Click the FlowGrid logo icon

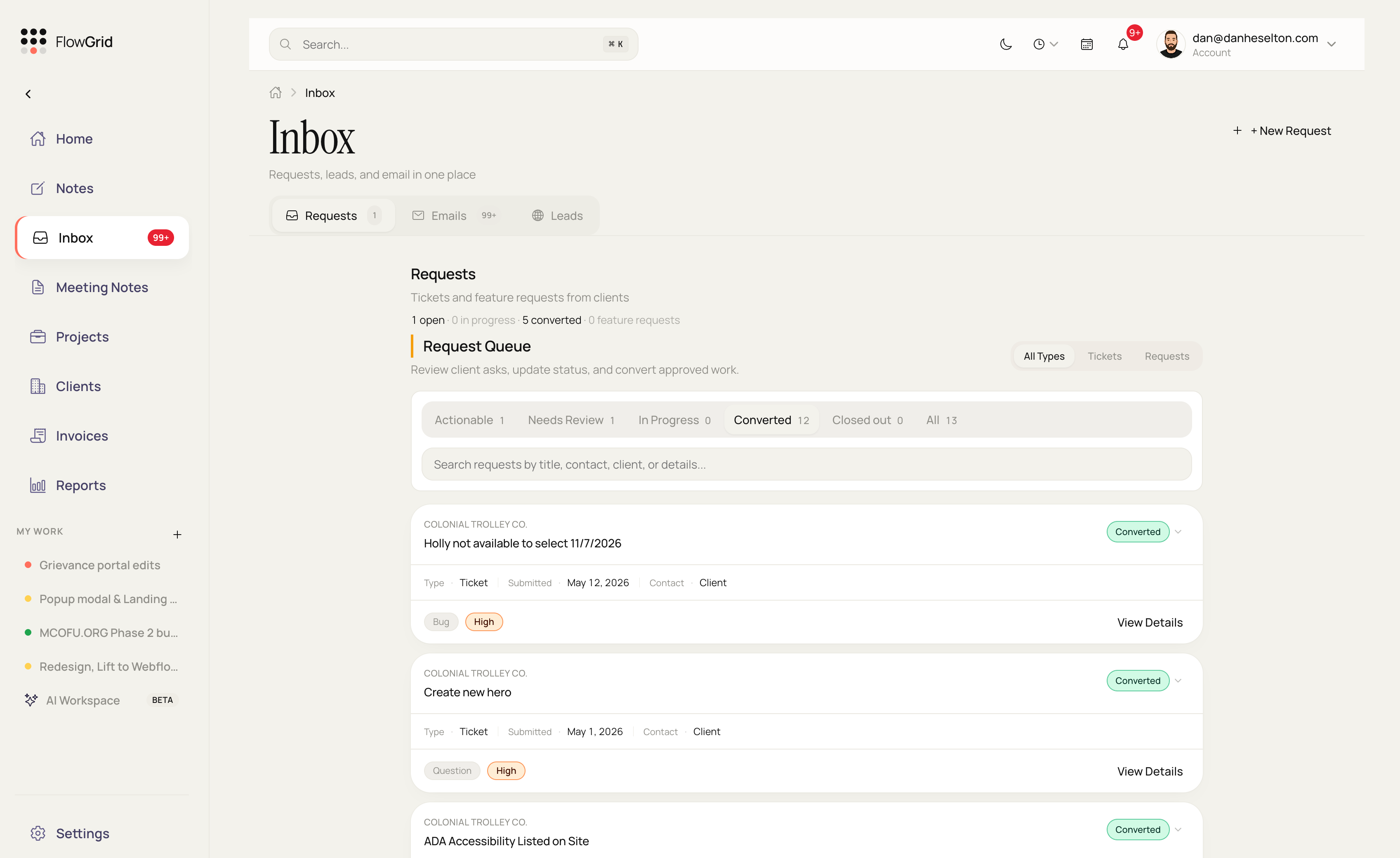click(x=33, y=42)
